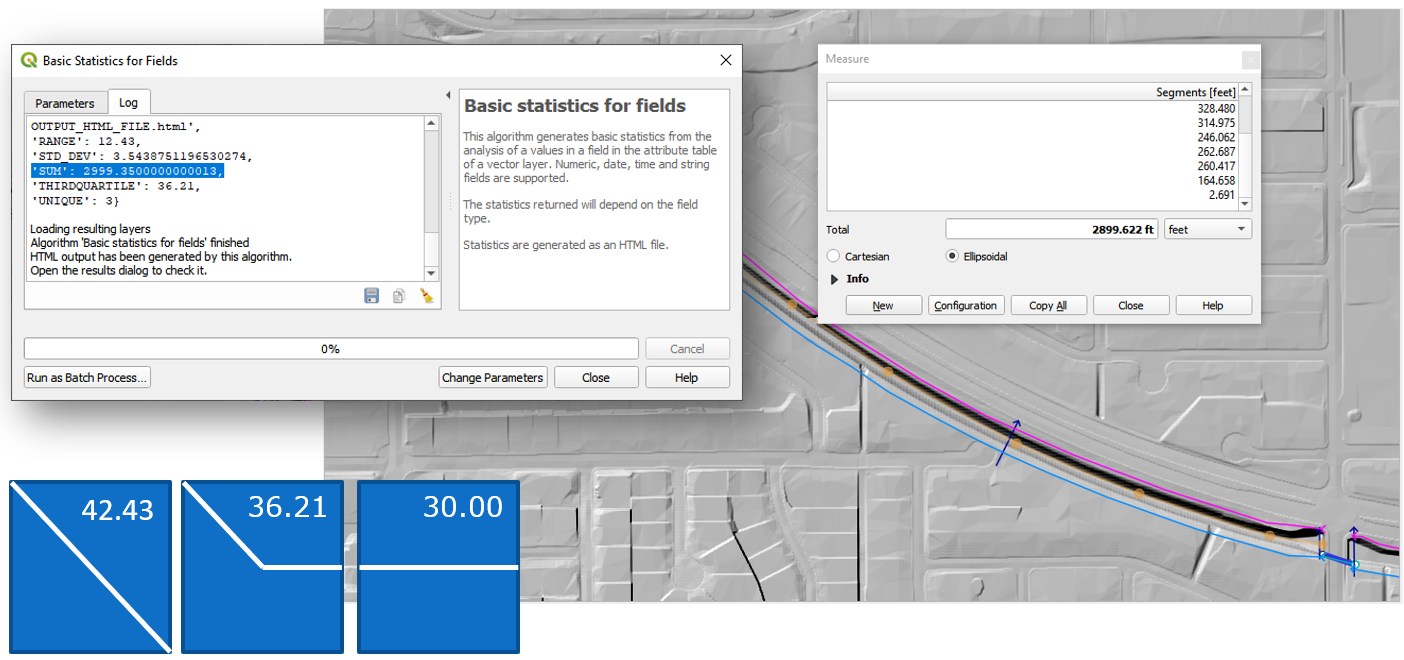Collapse the help panel arrow
1404x660 pixels.
tap(448, 96)
